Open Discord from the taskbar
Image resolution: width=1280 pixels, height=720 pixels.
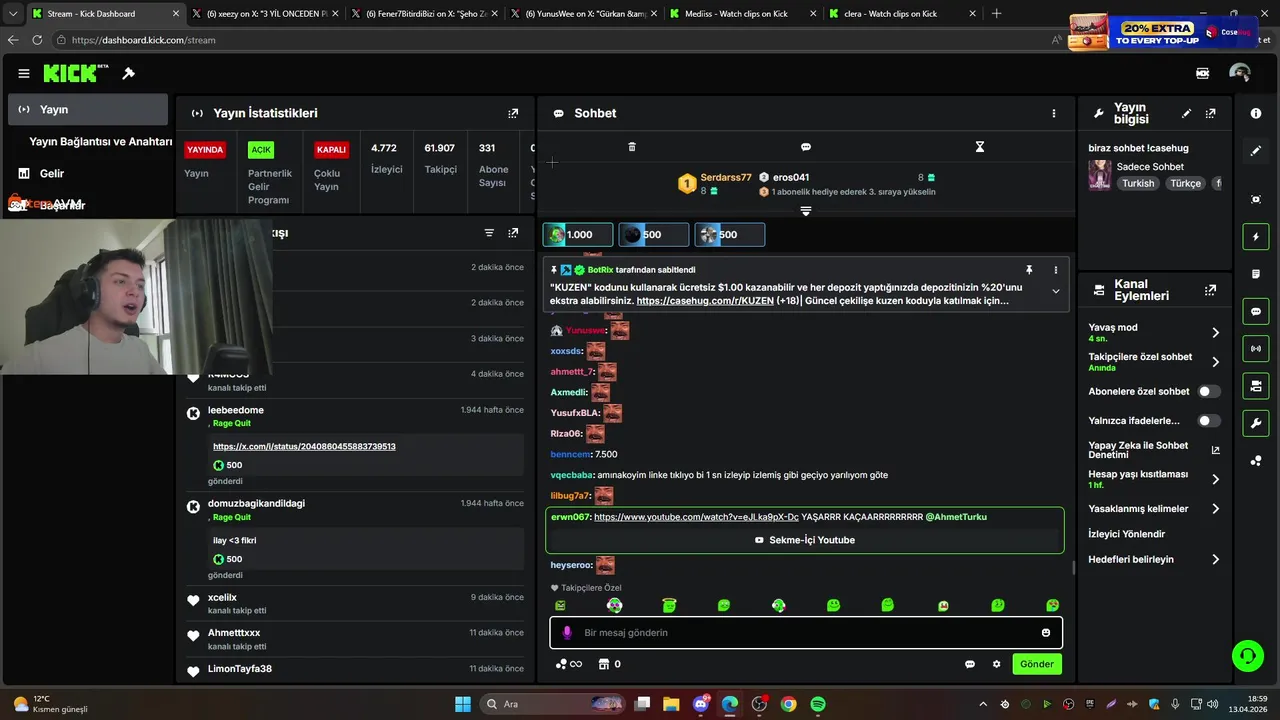tap(701, 704)
